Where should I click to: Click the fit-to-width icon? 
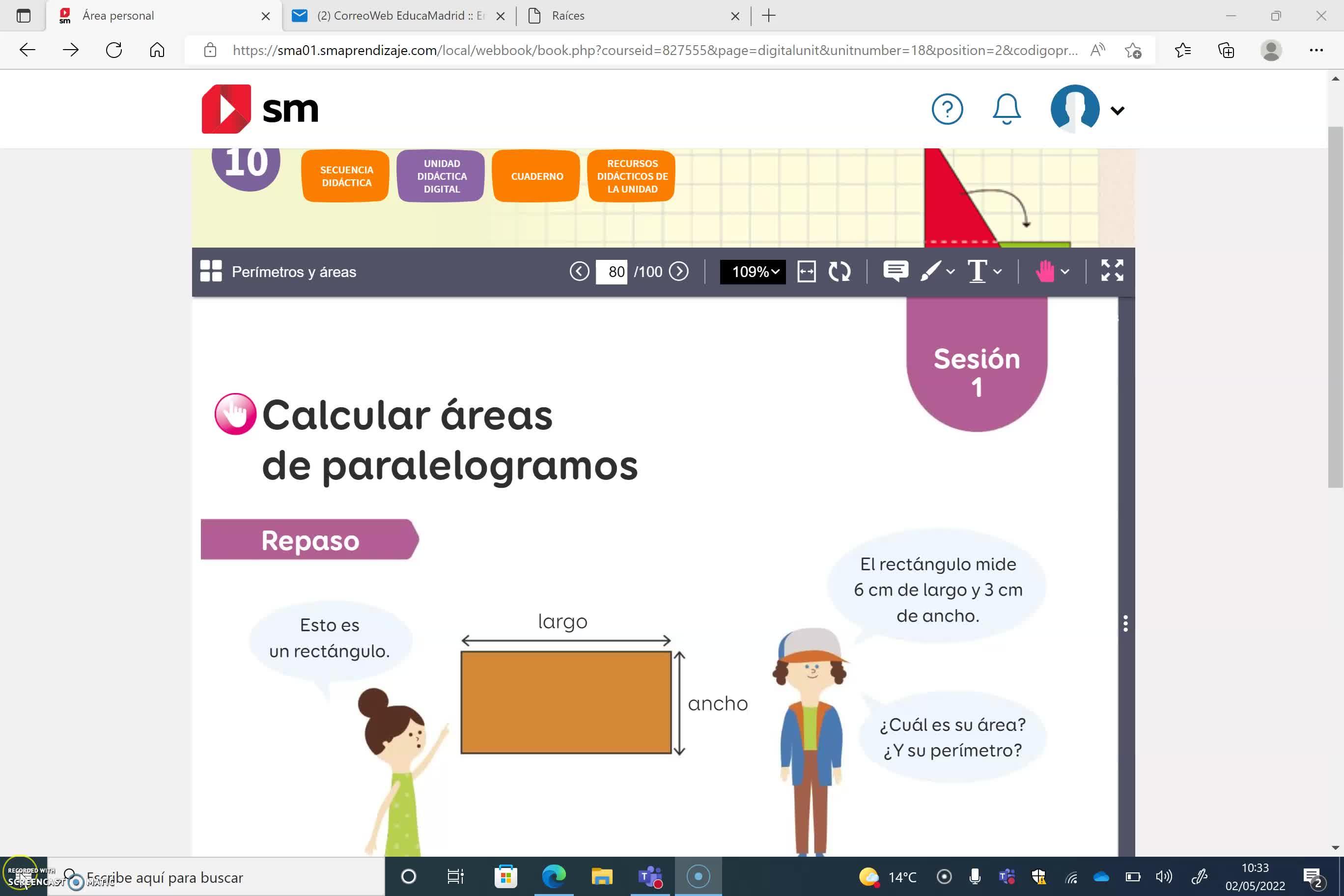[x=806, y=272]
